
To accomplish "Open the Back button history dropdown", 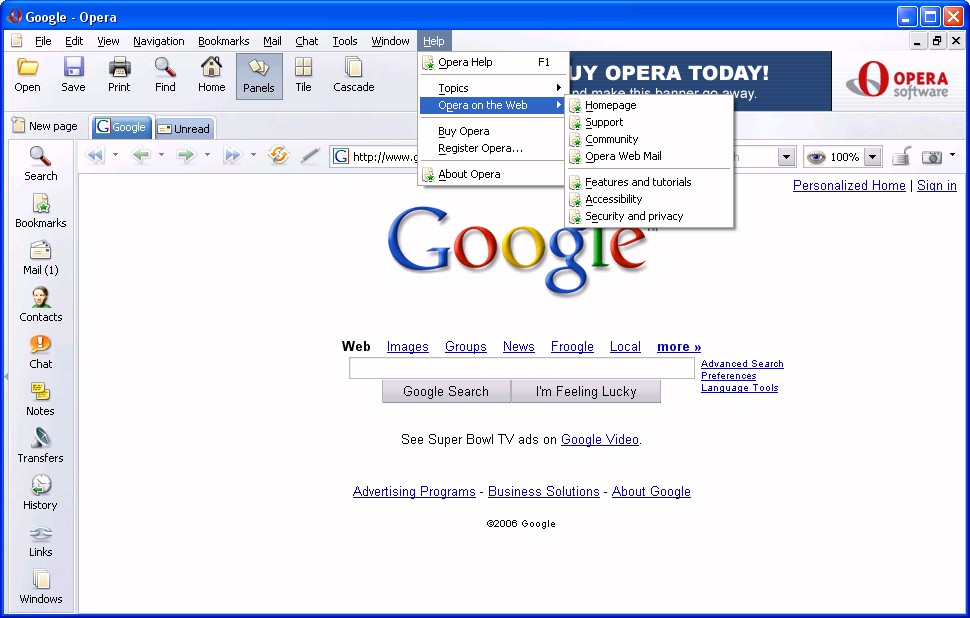I will pos(161,155).
